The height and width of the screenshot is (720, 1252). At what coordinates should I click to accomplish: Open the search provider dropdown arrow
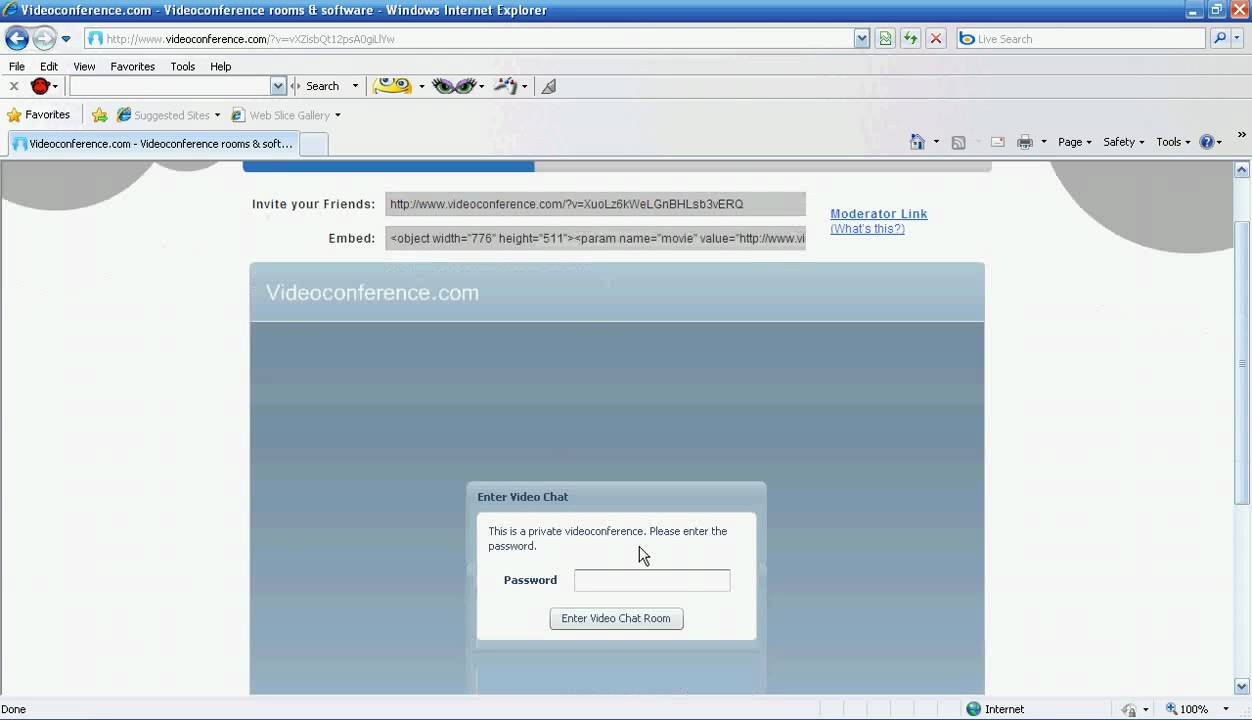tap(1237, 39)
